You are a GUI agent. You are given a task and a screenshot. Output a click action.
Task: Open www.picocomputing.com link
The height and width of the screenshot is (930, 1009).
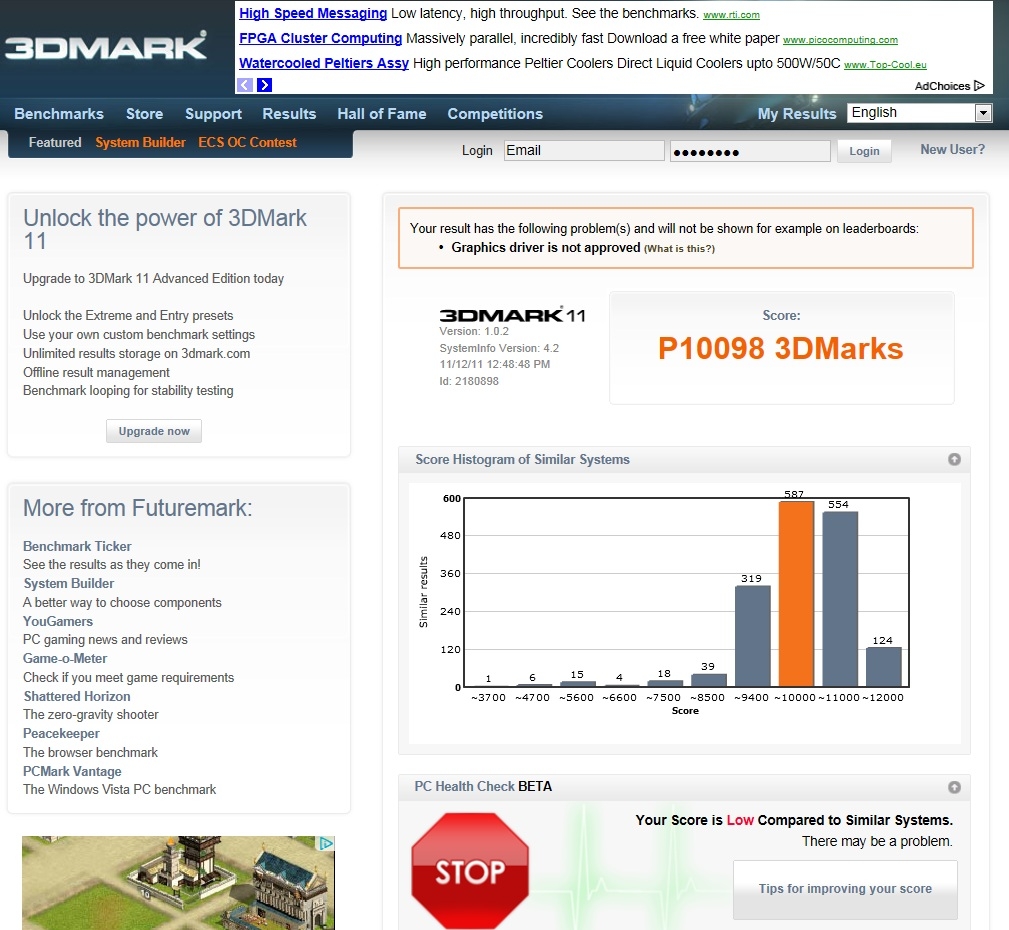coord(840,40)
